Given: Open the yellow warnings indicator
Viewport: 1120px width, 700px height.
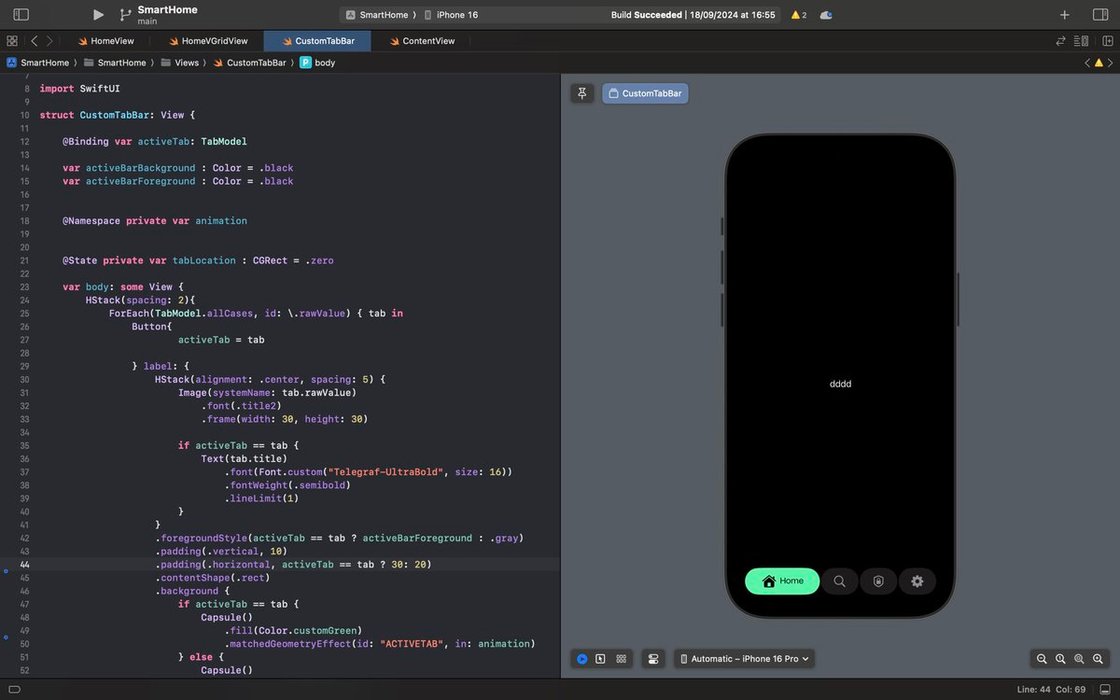Looking at the screenshot, I should coord(799,14).
